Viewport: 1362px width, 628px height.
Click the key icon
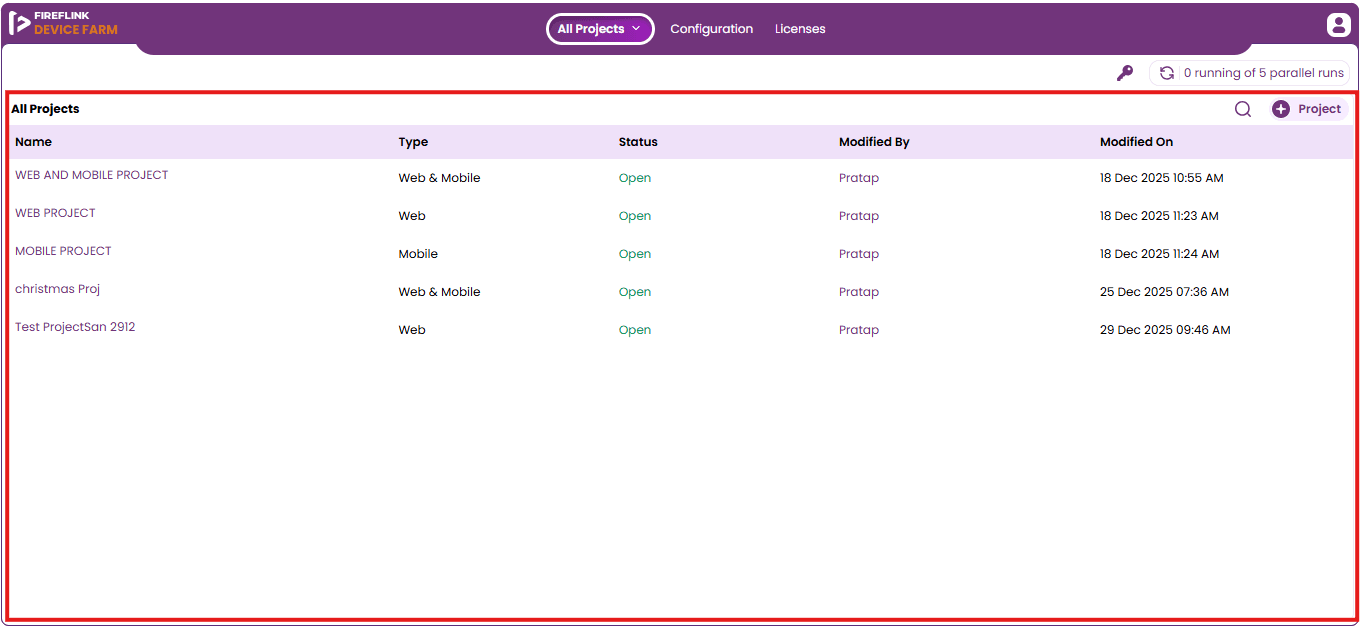[x=1125, y=73]
